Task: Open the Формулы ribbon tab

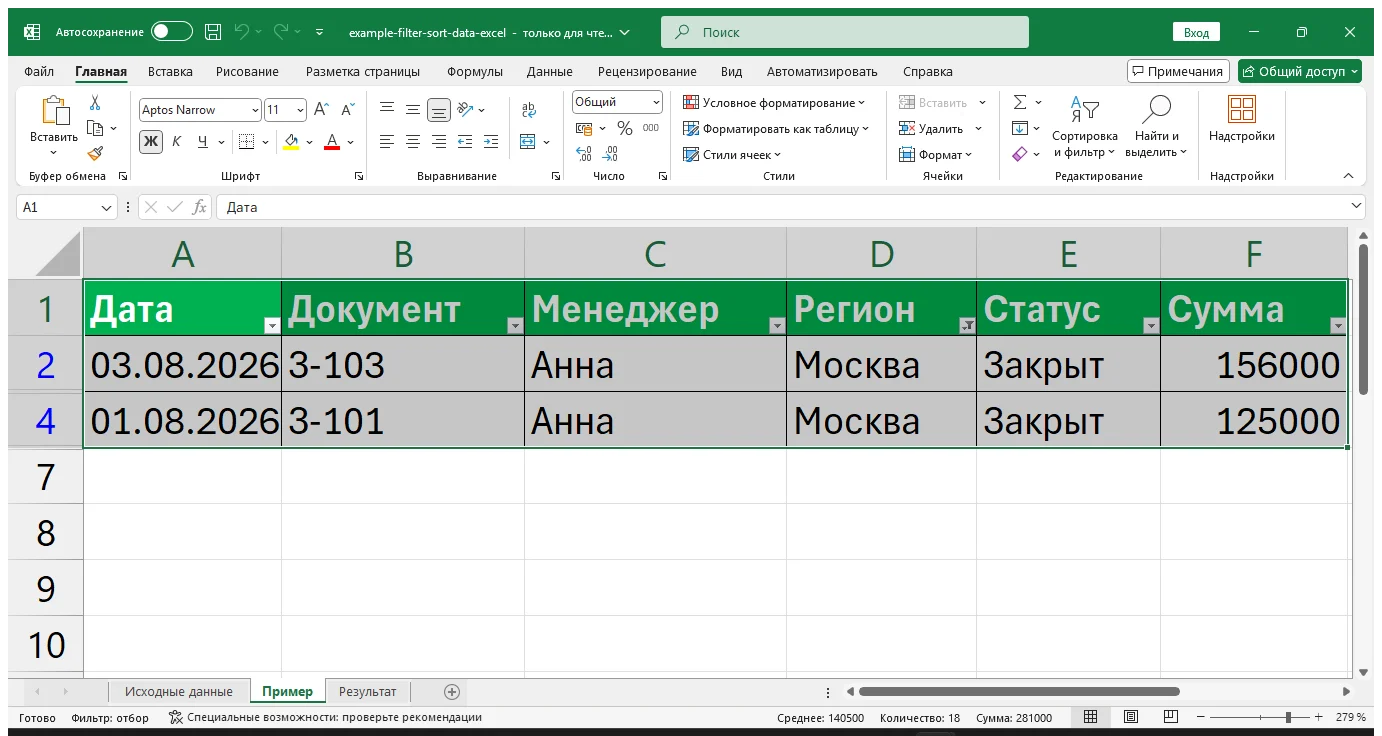Action: coord(475,72)
